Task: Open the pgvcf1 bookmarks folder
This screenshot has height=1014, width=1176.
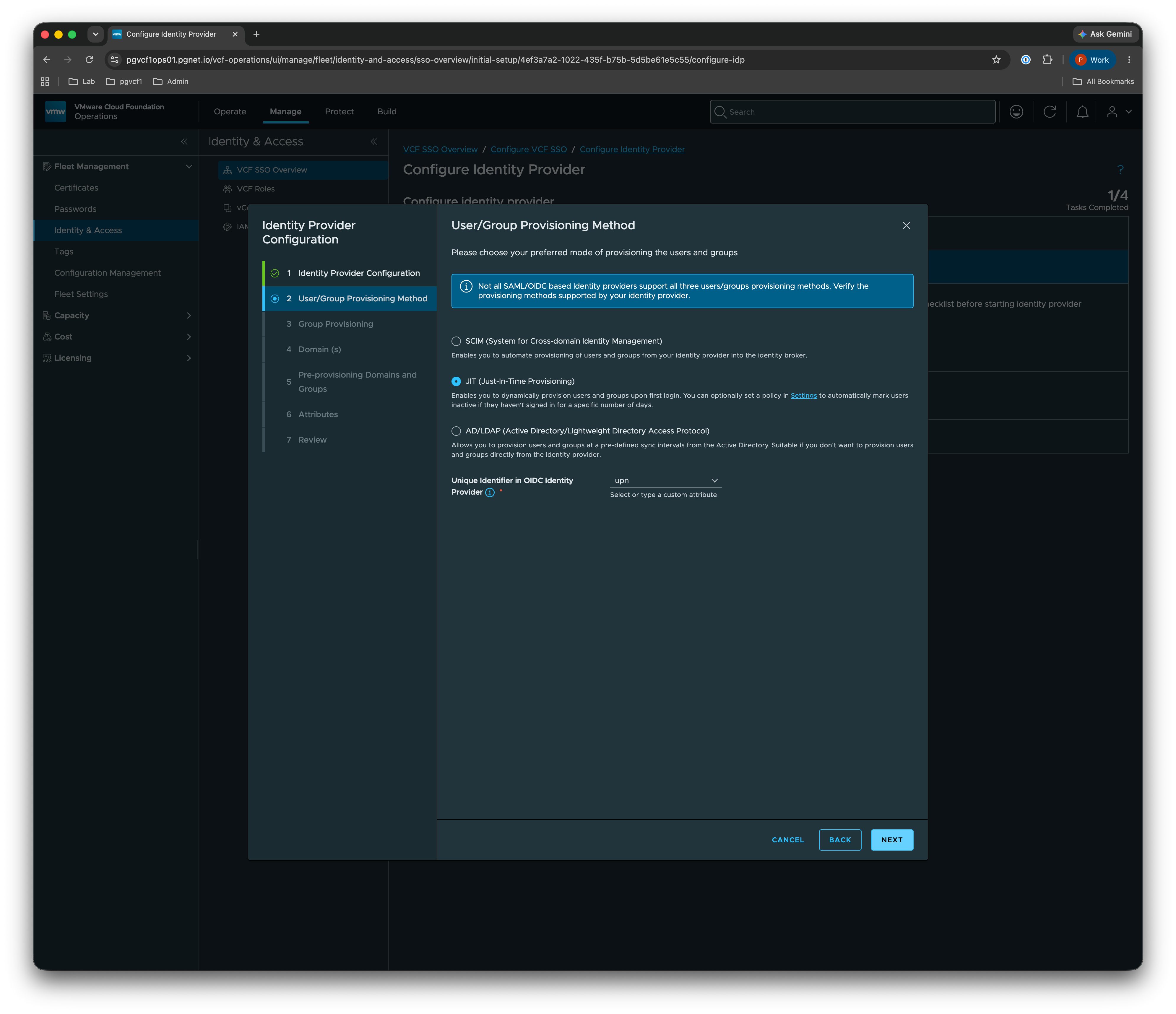Action: click(x=124, y=82)
